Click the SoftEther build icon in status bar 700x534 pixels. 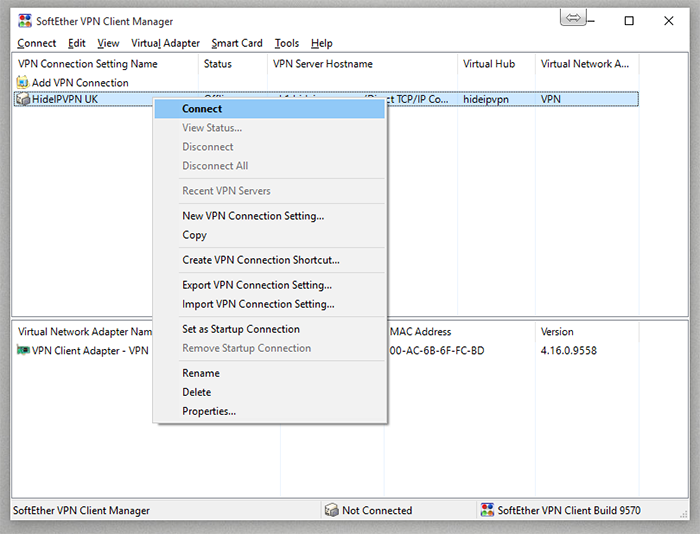(x=487, y=510)
